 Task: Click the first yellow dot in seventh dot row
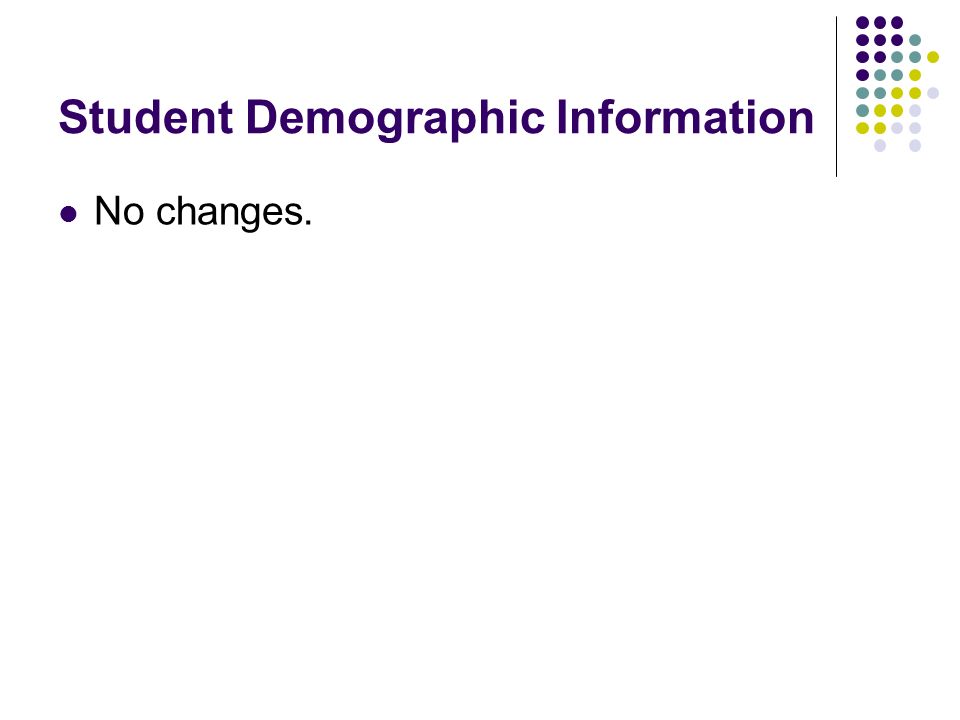click(863, 128)
